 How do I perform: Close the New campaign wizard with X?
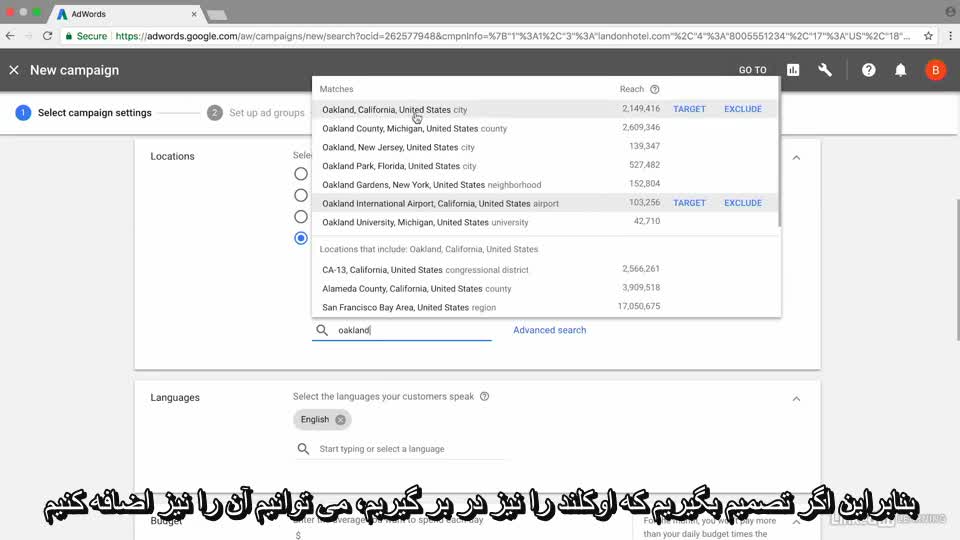14,70
